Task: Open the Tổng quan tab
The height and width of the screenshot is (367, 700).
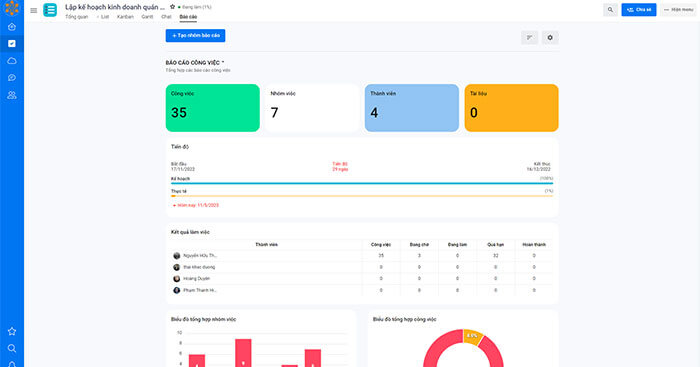Action: coord(77,17)
